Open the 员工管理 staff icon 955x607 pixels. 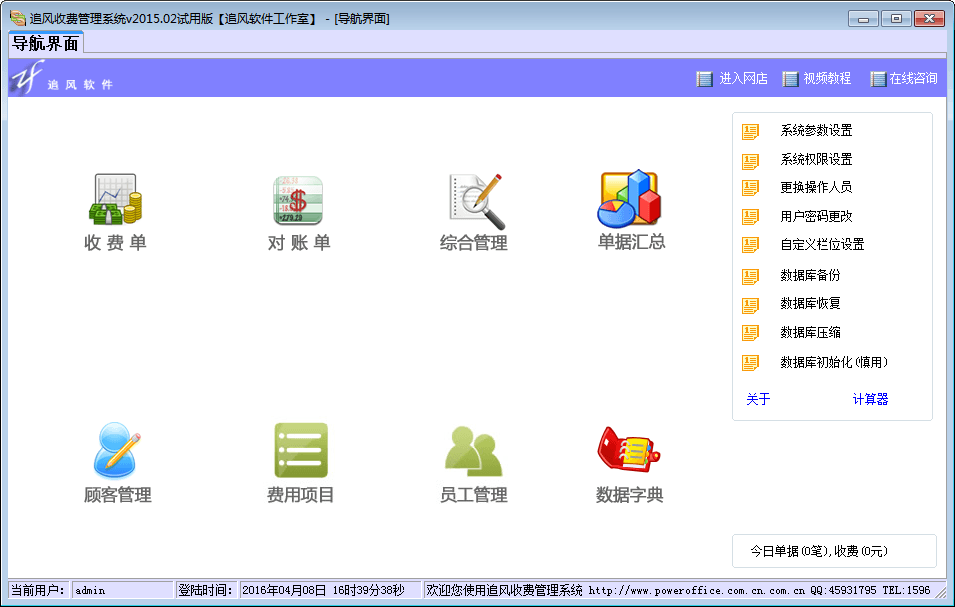click(x=473, y=450)
